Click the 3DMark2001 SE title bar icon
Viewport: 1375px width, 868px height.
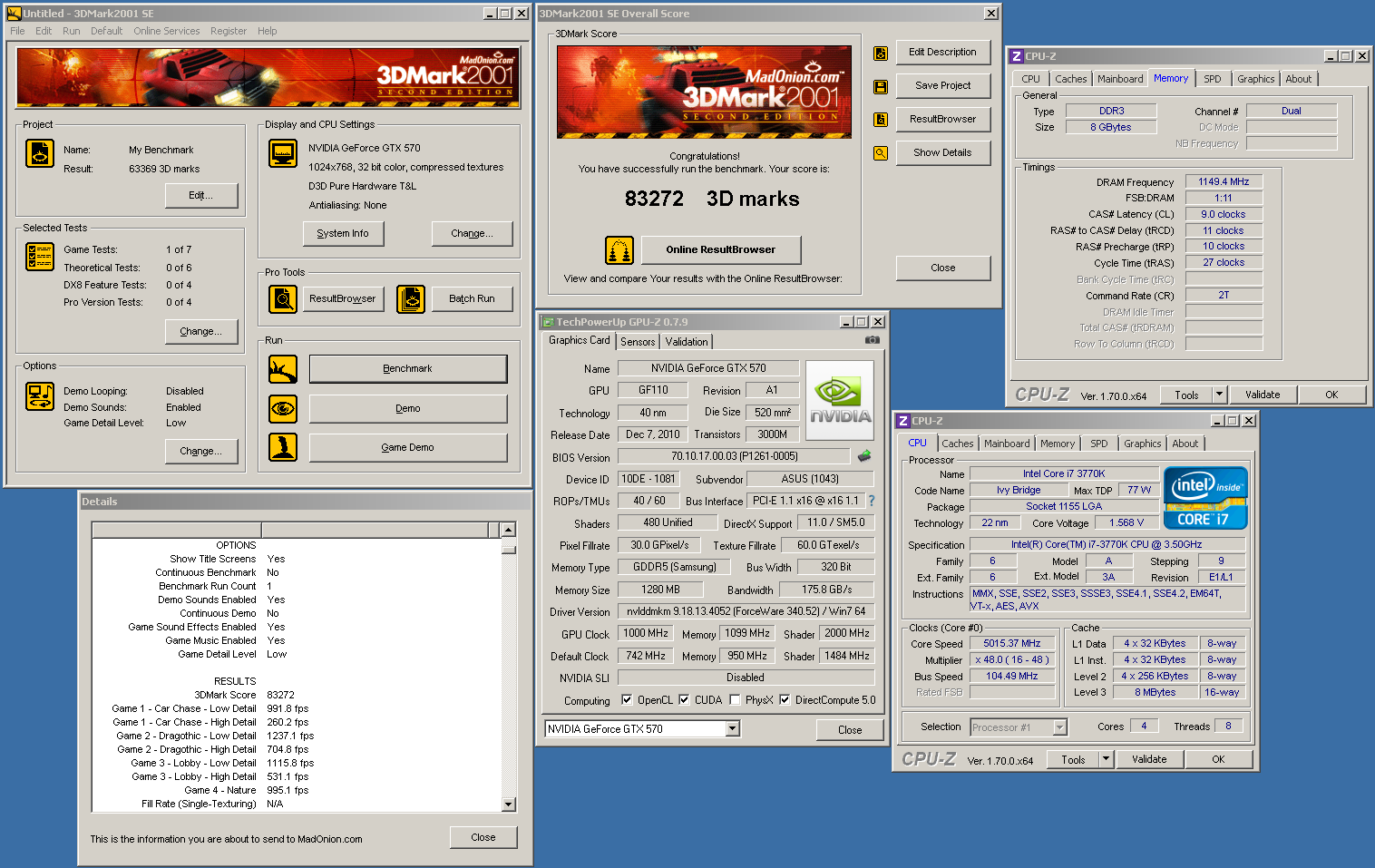(14, 14)
